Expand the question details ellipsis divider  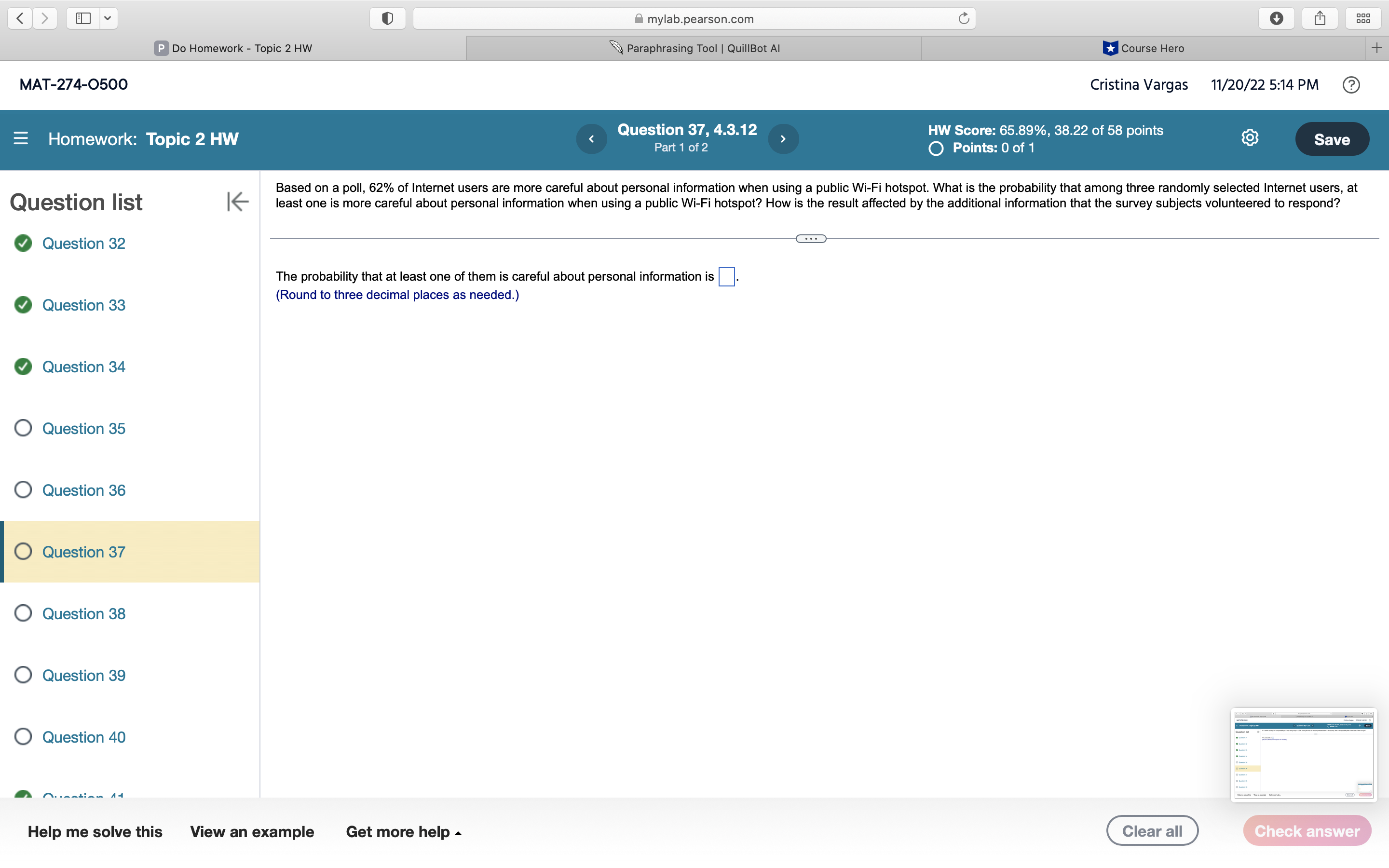tap(810, 239)
